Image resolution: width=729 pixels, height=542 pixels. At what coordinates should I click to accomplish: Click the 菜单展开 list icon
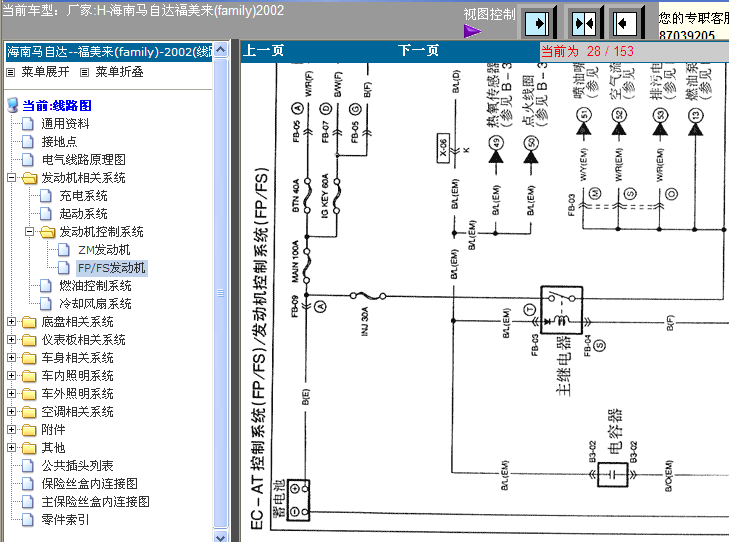coord(11,72)
